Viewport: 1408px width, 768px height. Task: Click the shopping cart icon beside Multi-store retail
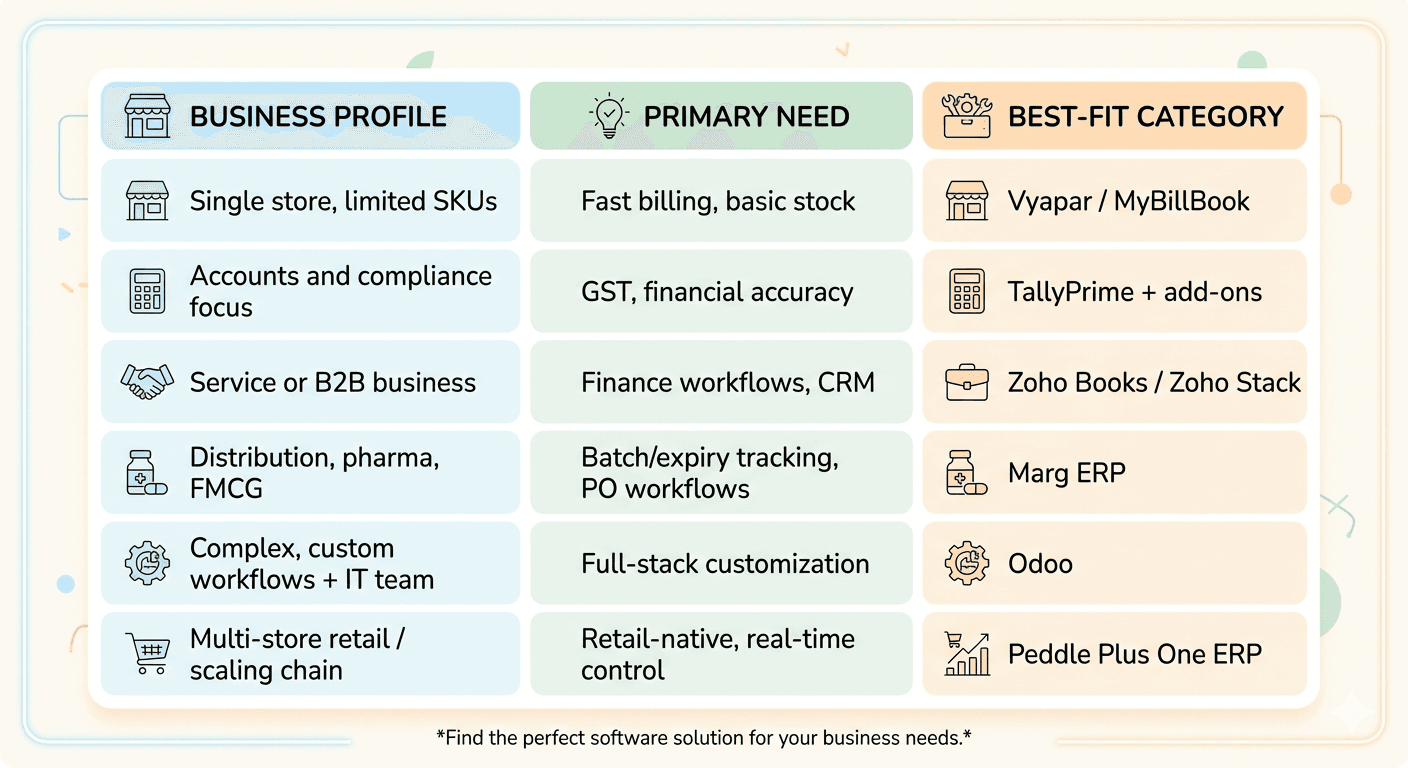click(x=147, y=654)
